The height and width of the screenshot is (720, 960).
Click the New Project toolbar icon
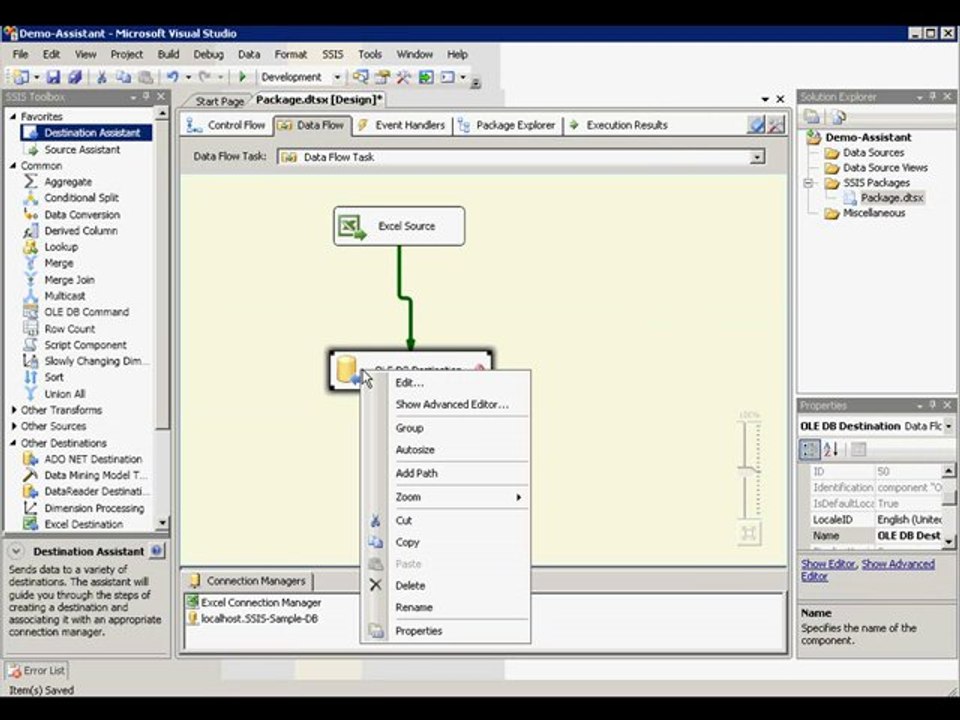pyautogui.click(x=21, y=77)
